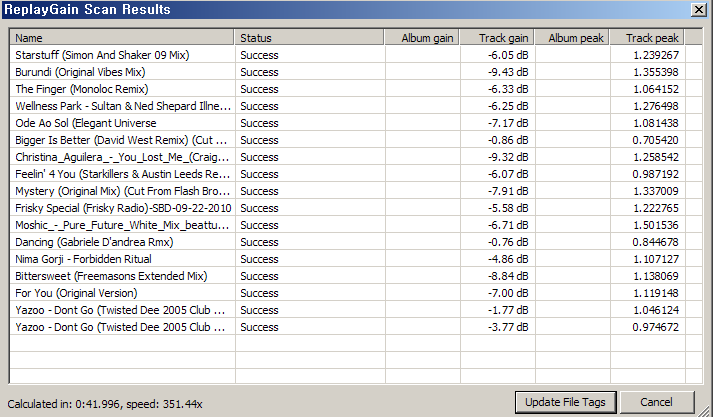Click the 1.239267 track peak value
Screen dimensions: 713x417
(x=656, y=55)
